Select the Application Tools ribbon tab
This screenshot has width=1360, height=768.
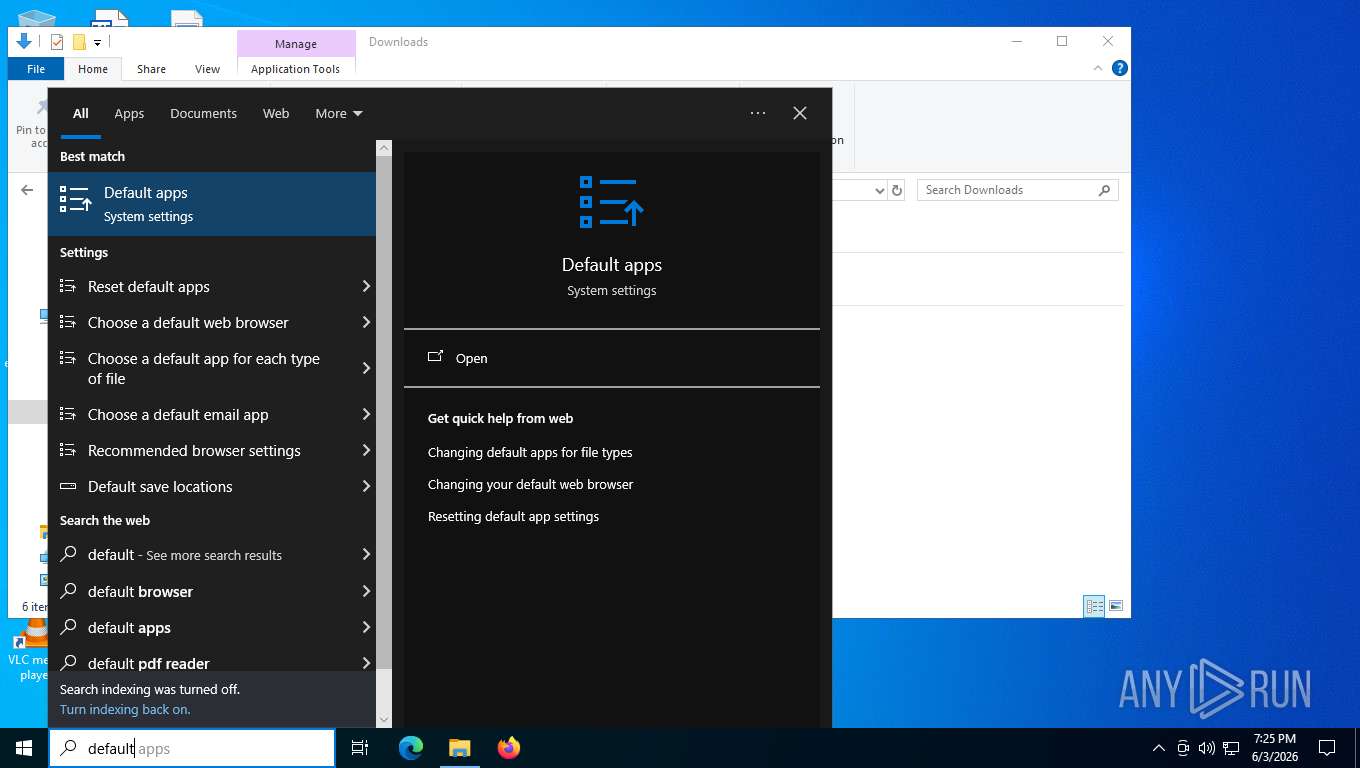(295, 69)
